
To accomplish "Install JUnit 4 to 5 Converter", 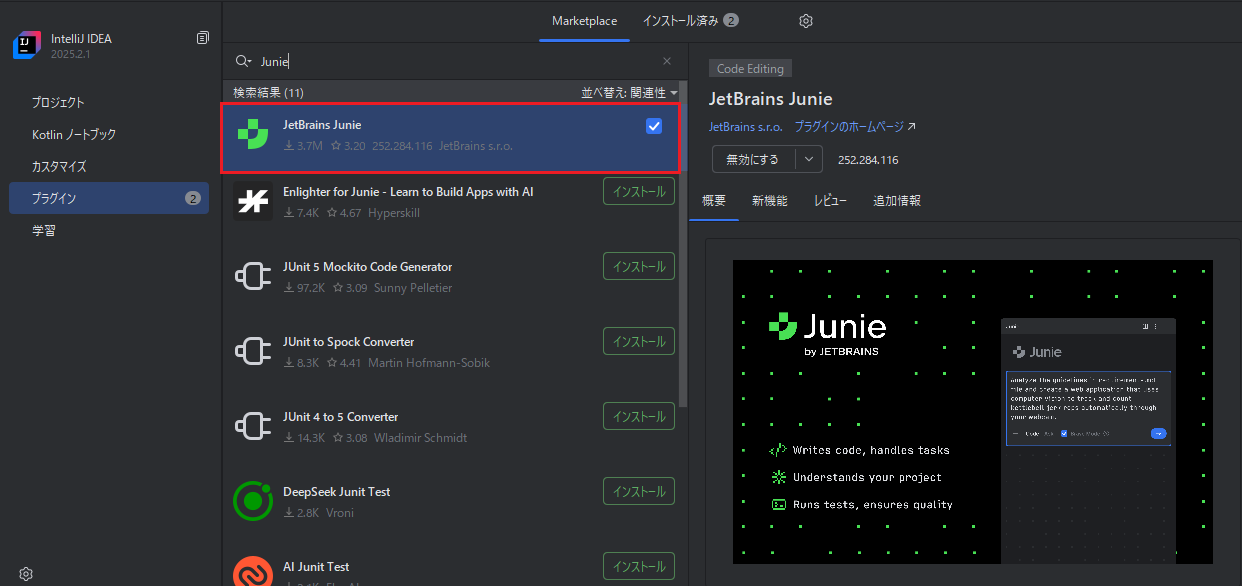I will (x=639, y=416).
